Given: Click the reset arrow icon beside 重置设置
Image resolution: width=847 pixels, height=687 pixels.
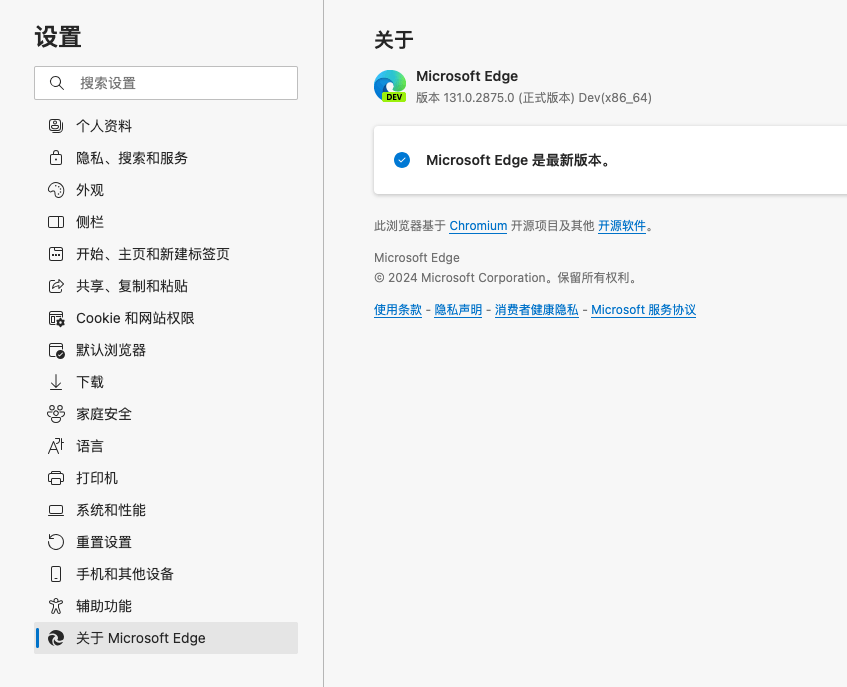Looking at the screenshot, I should [x=56, y=542].
